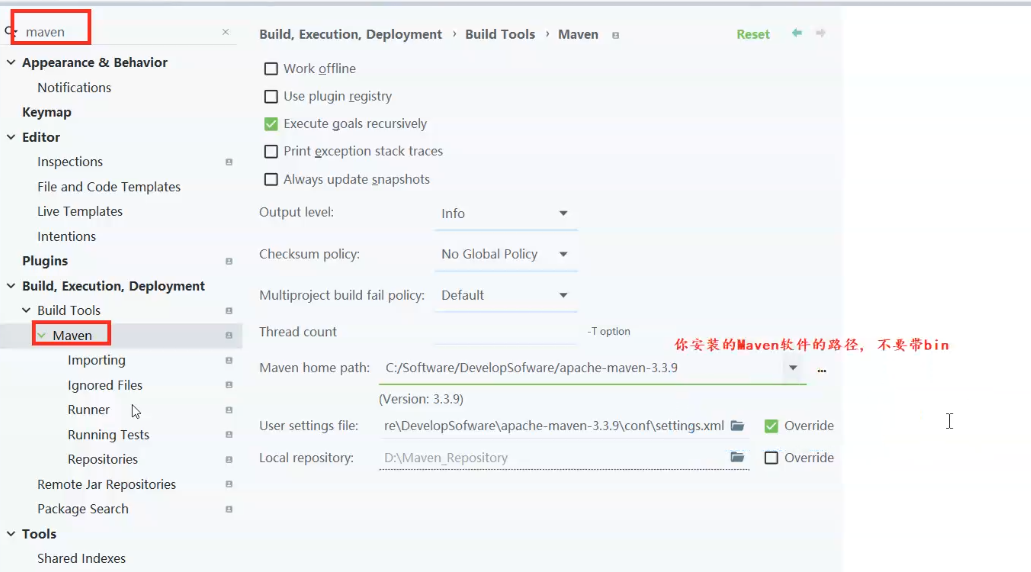
Task: Click project icon on Importing row
Action: coord(229,360)
